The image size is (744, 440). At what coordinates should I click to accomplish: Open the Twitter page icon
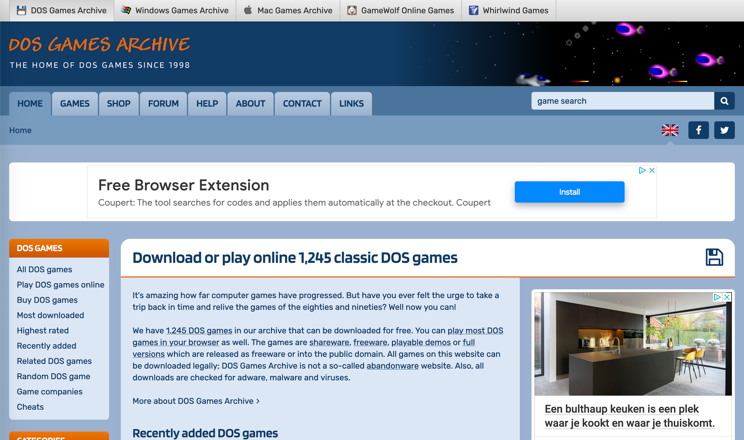pos(724,130)
